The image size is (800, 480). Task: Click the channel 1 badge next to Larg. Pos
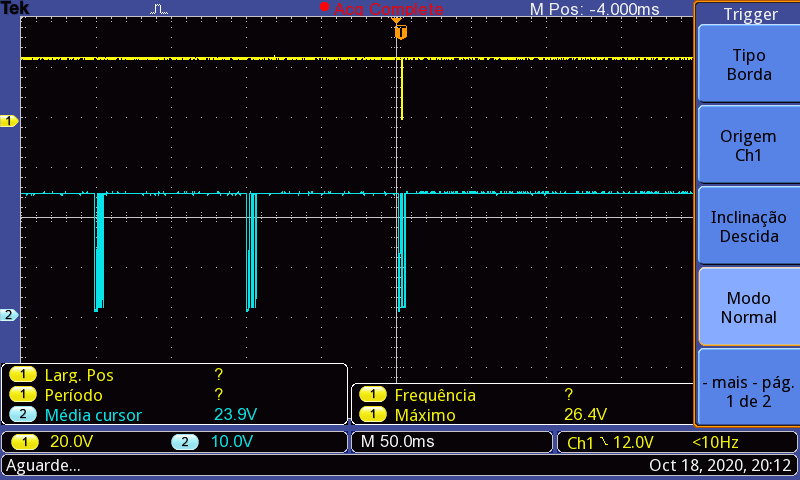coord(23,375)
